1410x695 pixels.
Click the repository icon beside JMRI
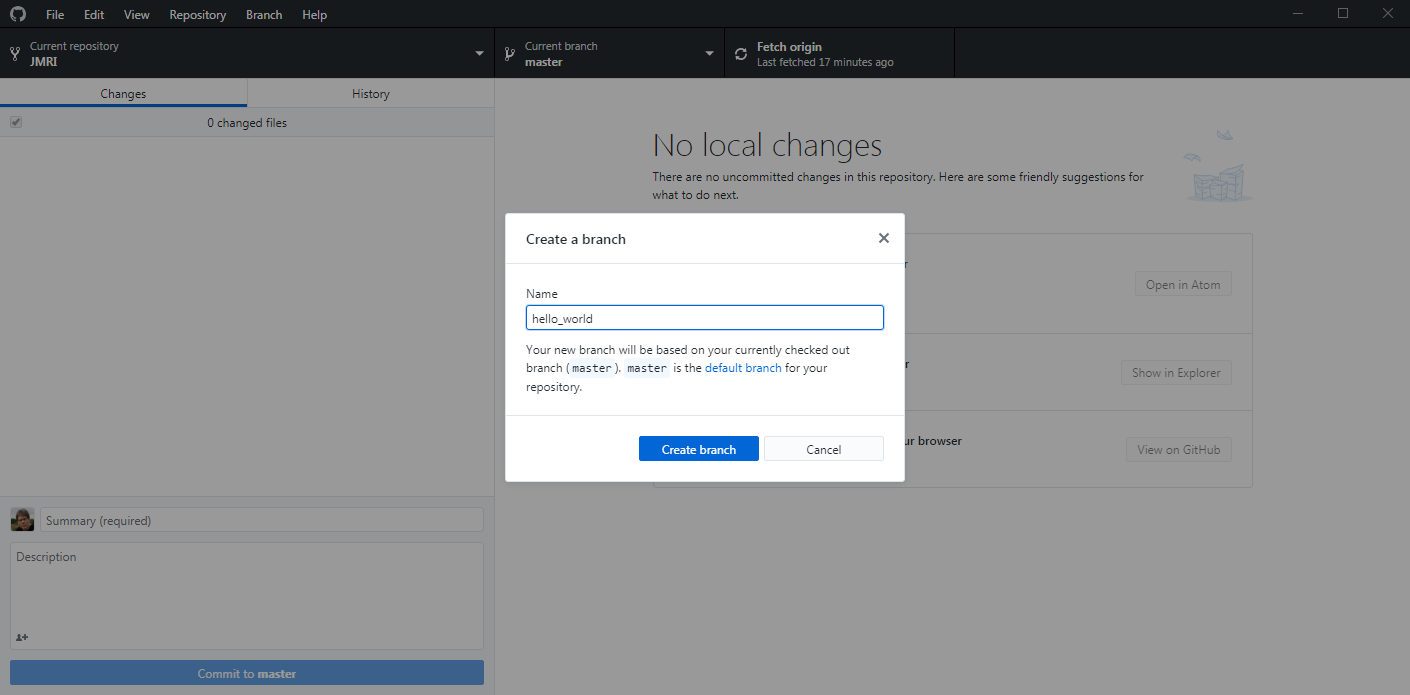pyautogui.click(x=14, y=54)
